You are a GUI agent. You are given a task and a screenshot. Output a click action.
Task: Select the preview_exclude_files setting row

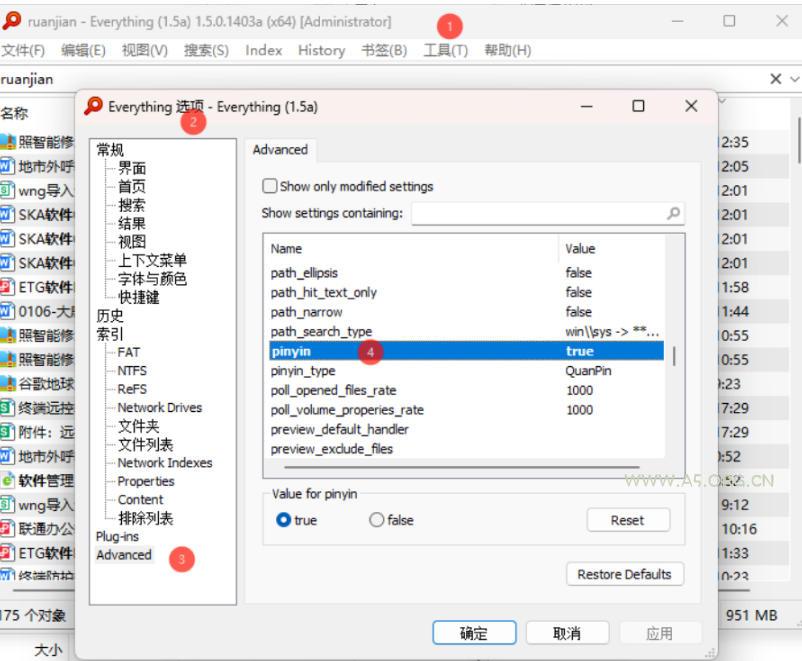click(466, 449)
